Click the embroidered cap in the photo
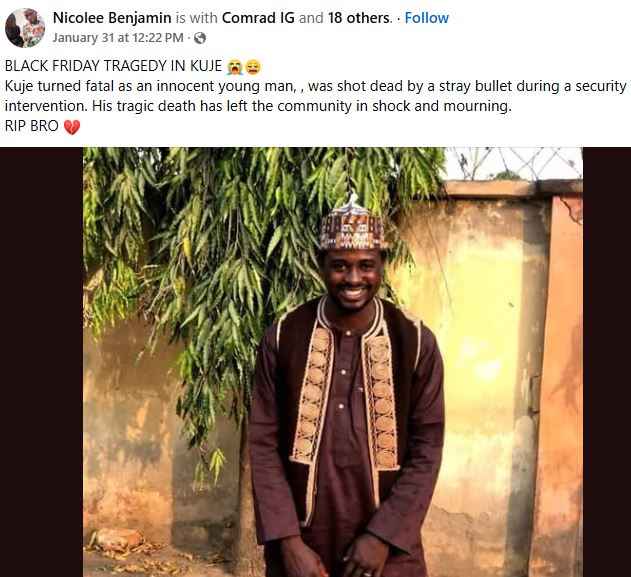 point(351,227)
